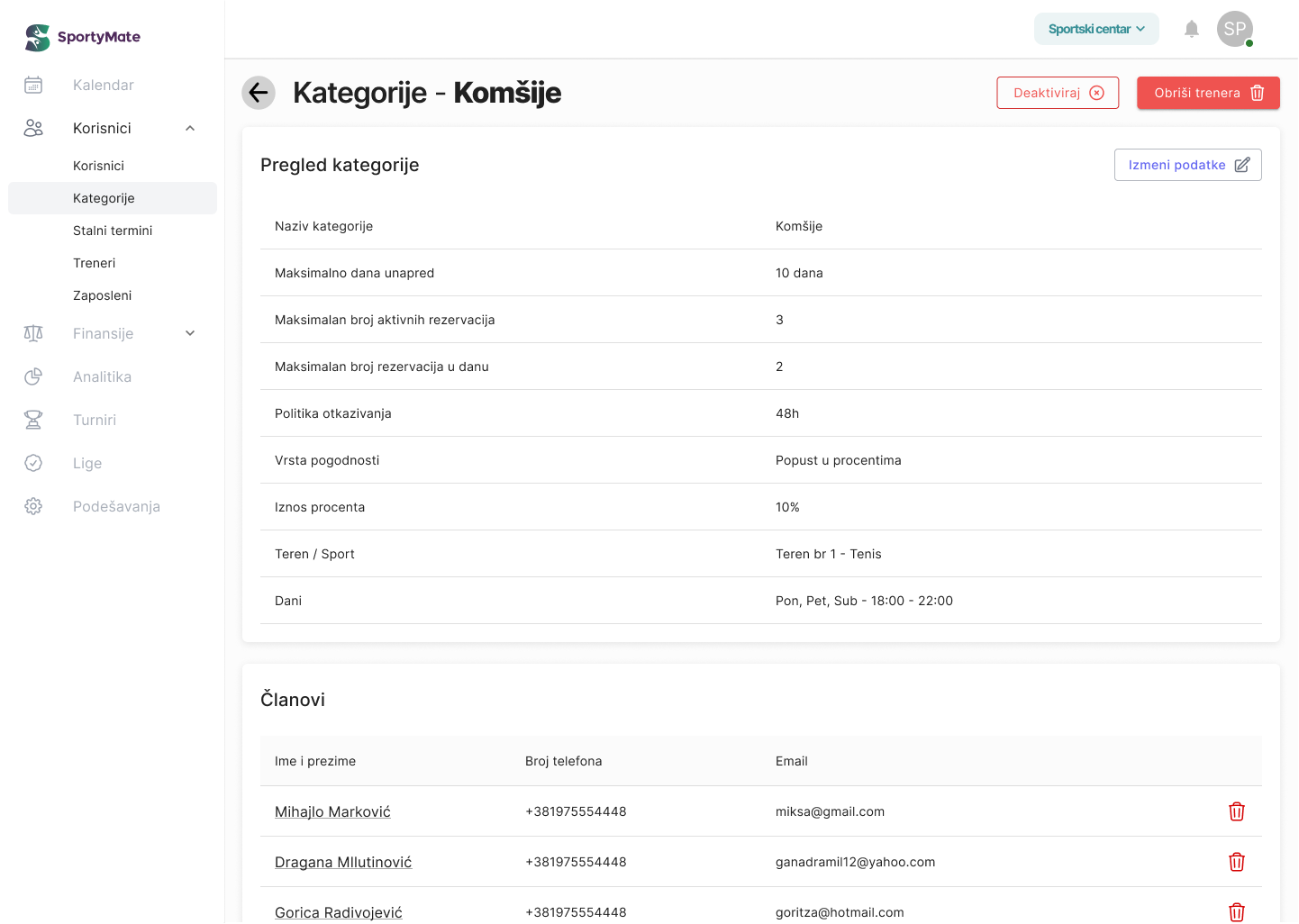This screenshot has height=924, width=1299.
Task: Select Kategorije in the sidebar
Action: coord(113,198)
